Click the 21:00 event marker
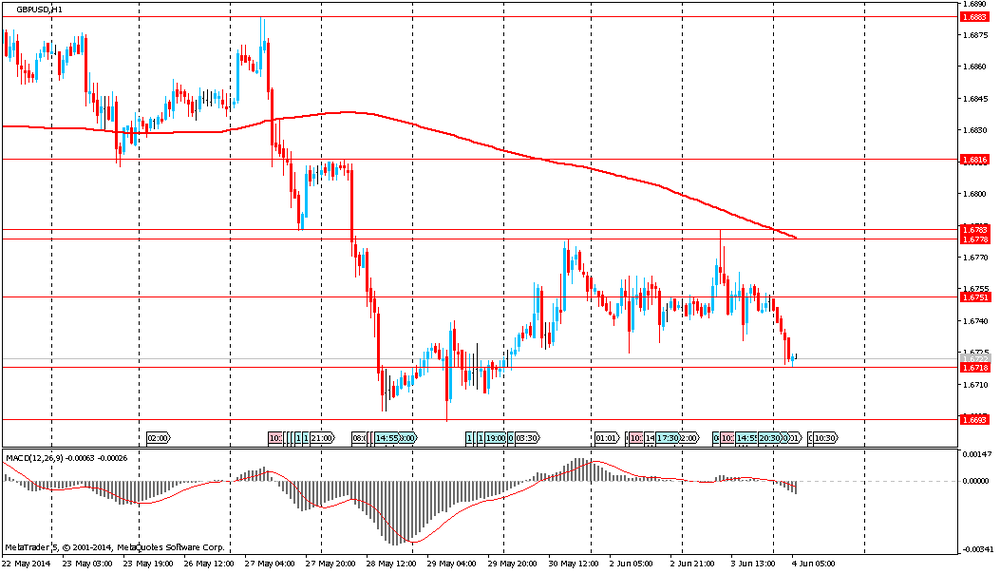 tap(321, 438)
